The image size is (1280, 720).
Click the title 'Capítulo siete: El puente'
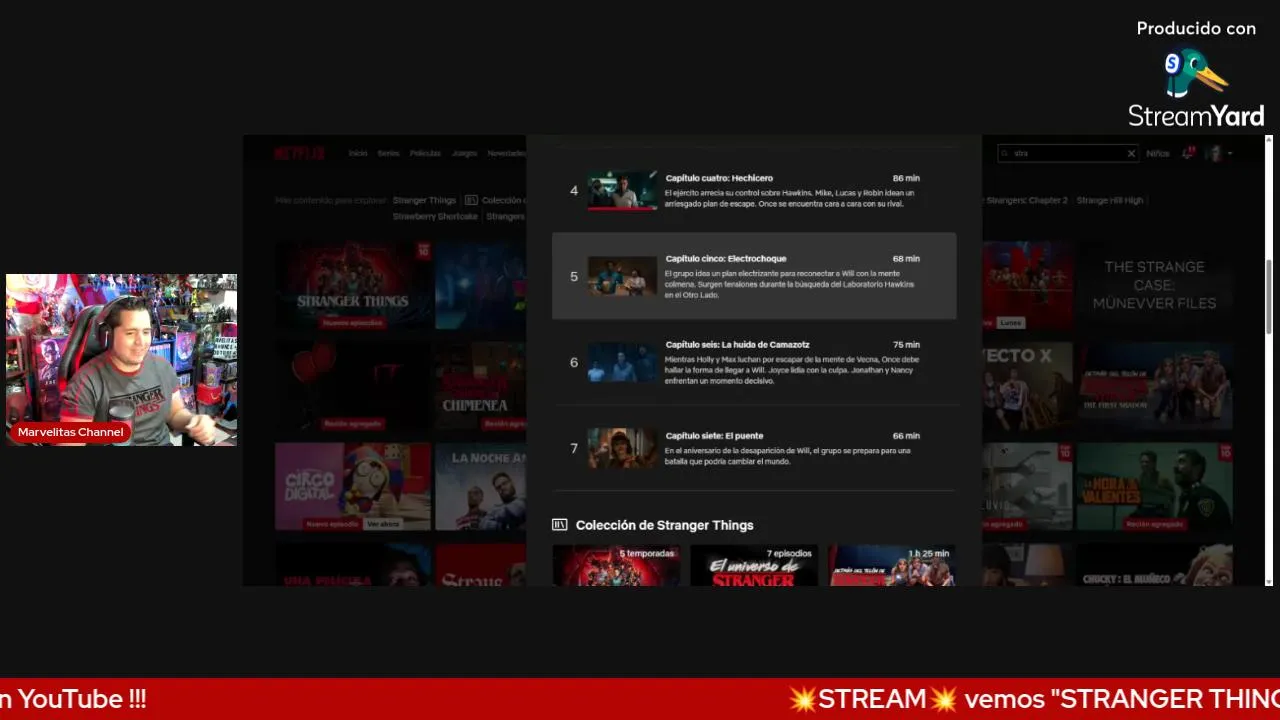[x=714, y=436]
